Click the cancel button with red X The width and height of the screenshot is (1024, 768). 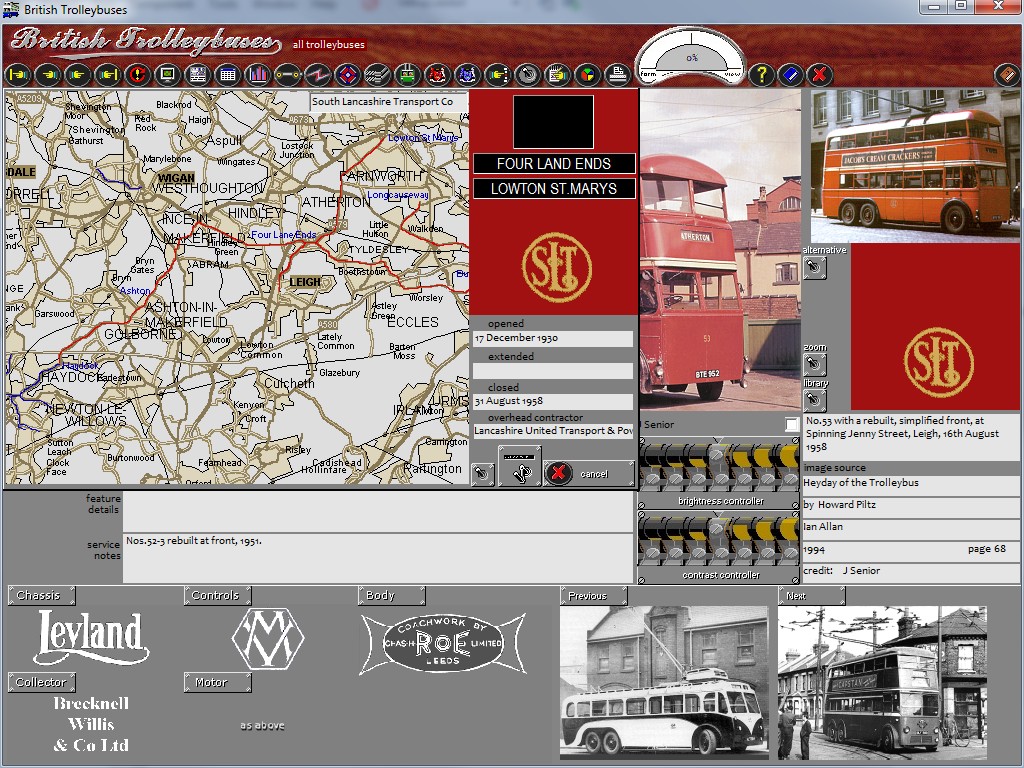point(589,473)
